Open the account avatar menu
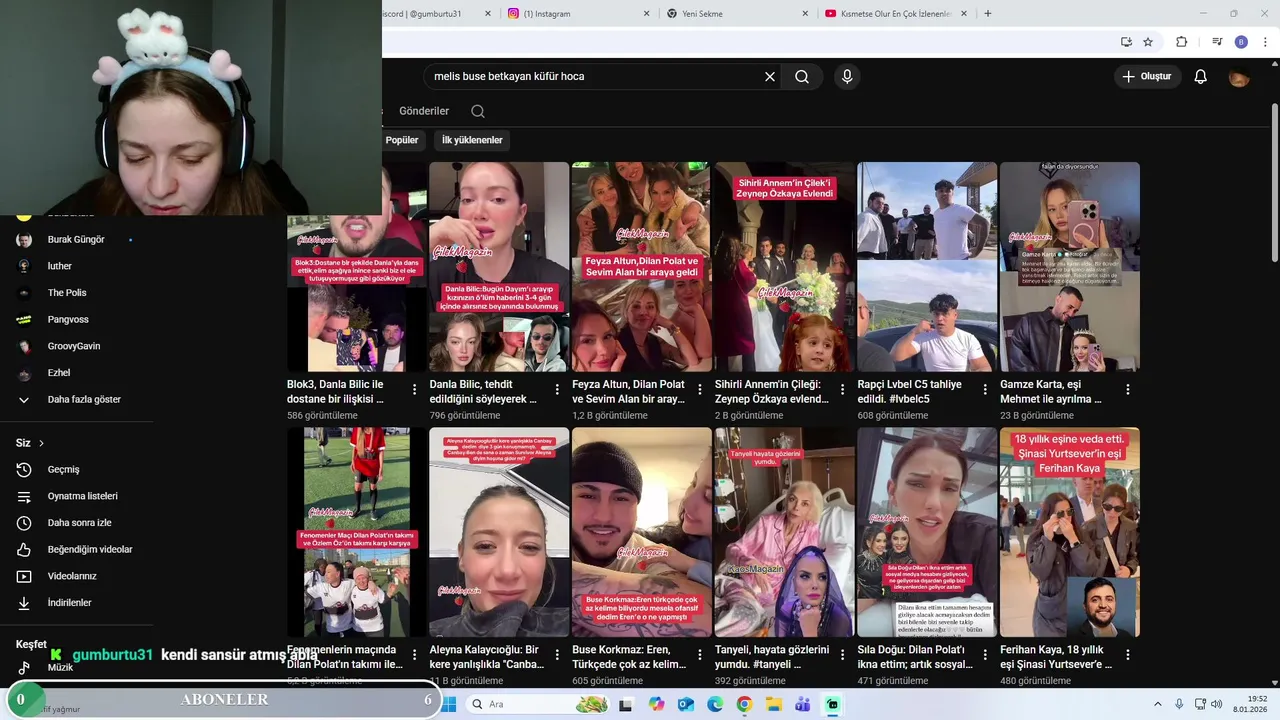The height and width of the screenshot is (720, 1280). pos(1239,76)
